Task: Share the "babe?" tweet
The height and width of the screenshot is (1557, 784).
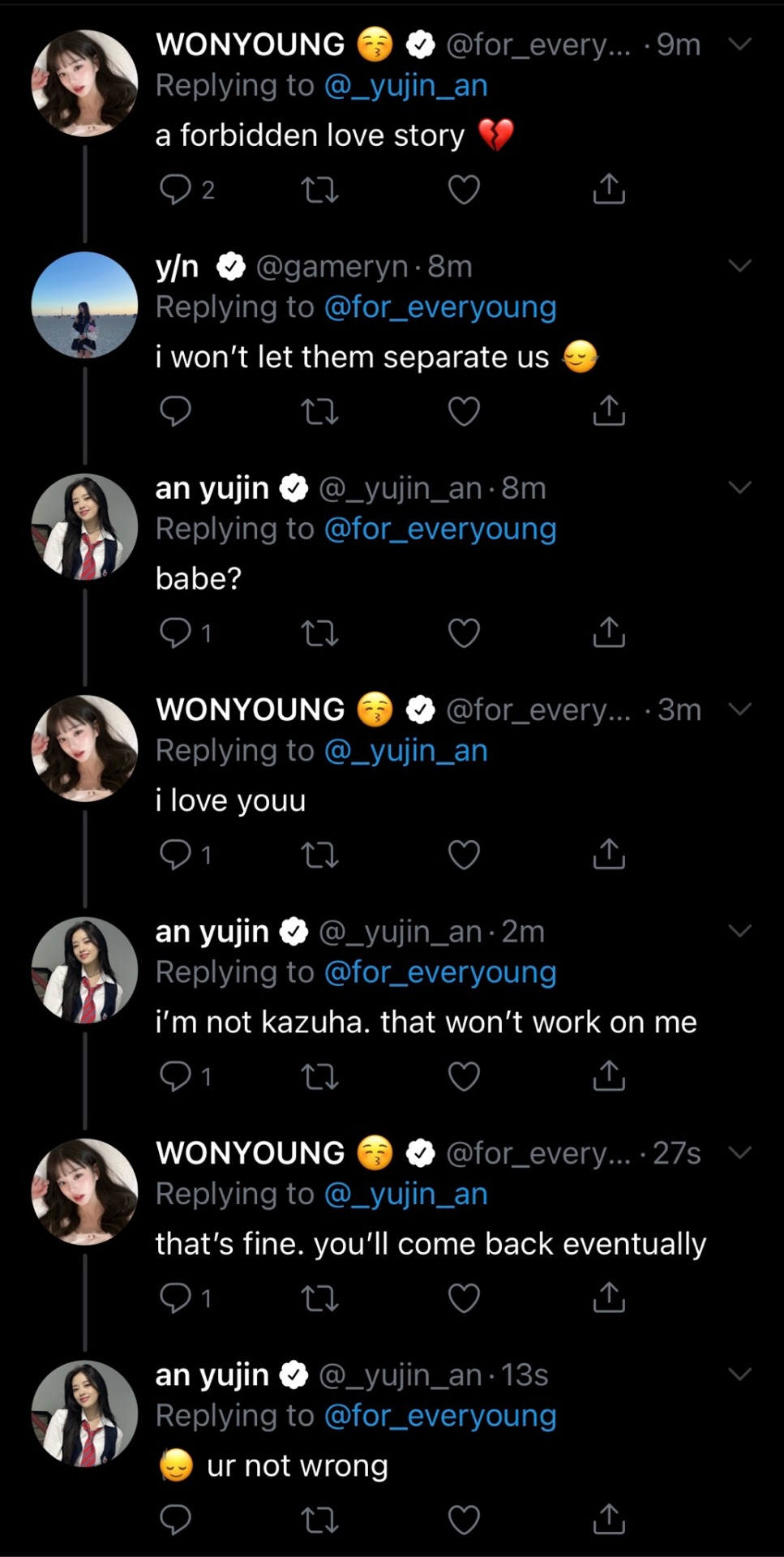Action: tap(609, 633)
